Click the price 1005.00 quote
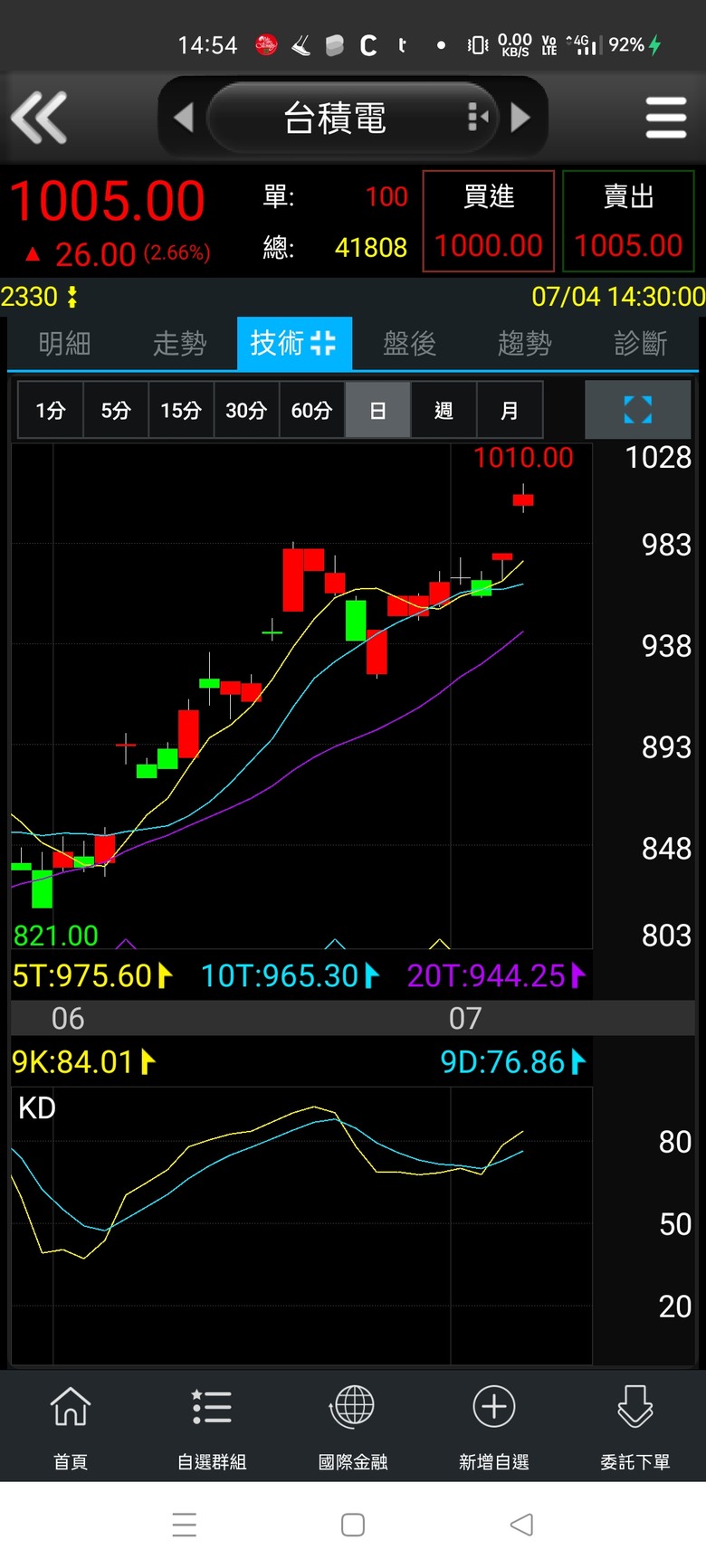 click(107, 201)
